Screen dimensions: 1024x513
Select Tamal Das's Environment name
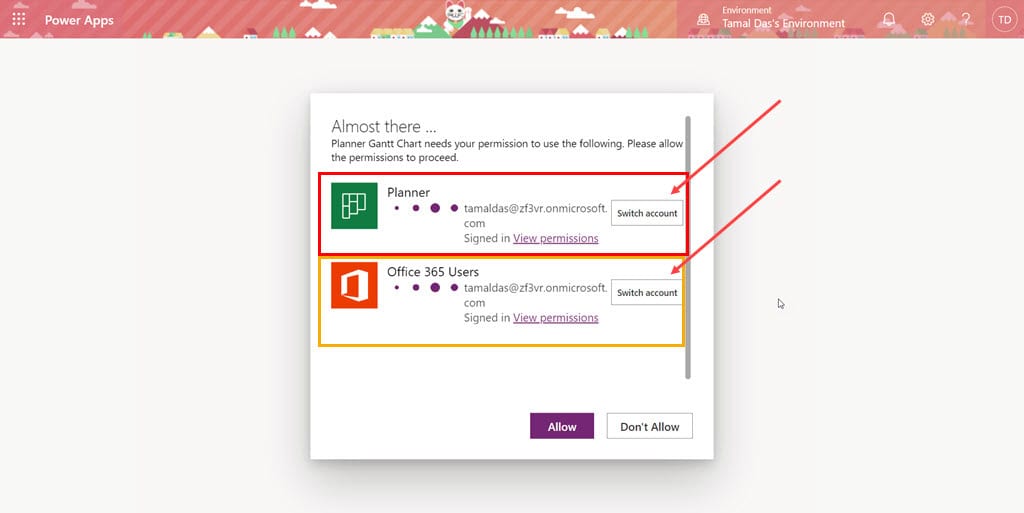point(783,23)
